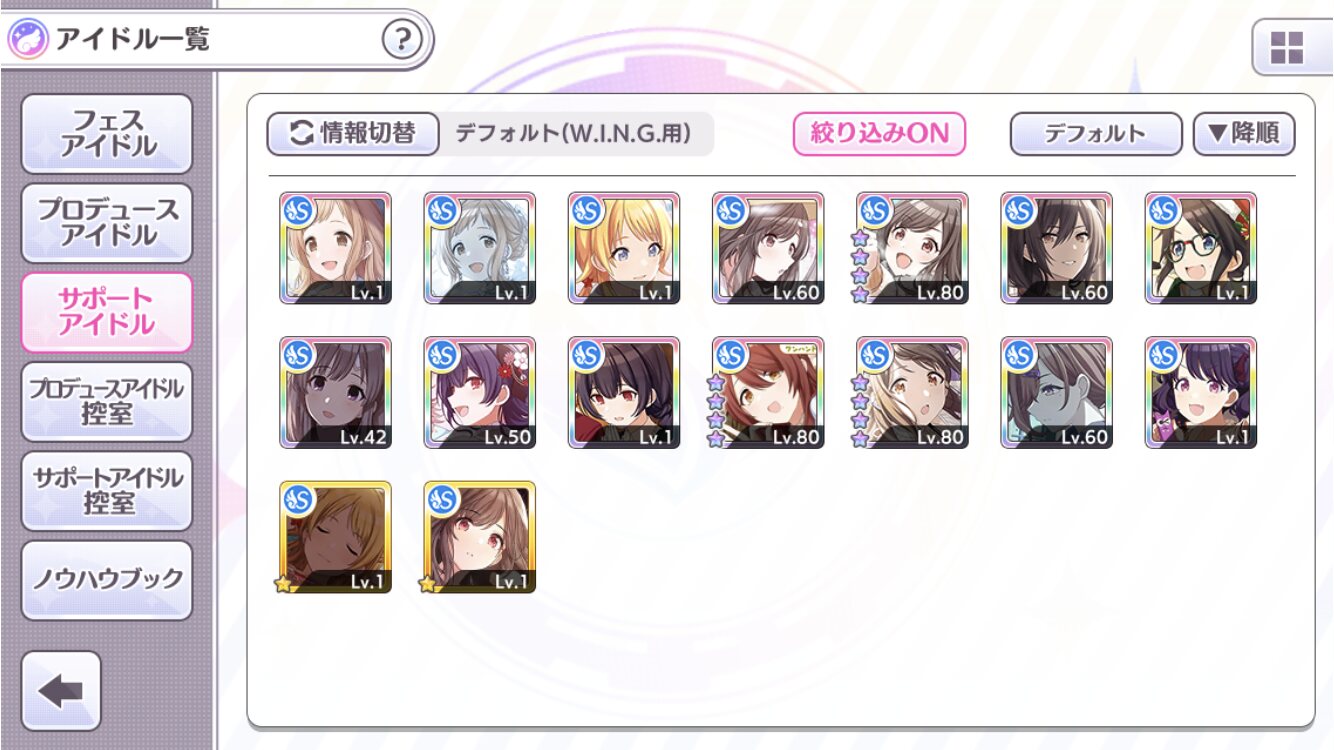Viewport: 1334px width, 750px height.
Task: Switch to the プロデュースアイドル tab
Action: pyautogui.click(x=107, y=223)
